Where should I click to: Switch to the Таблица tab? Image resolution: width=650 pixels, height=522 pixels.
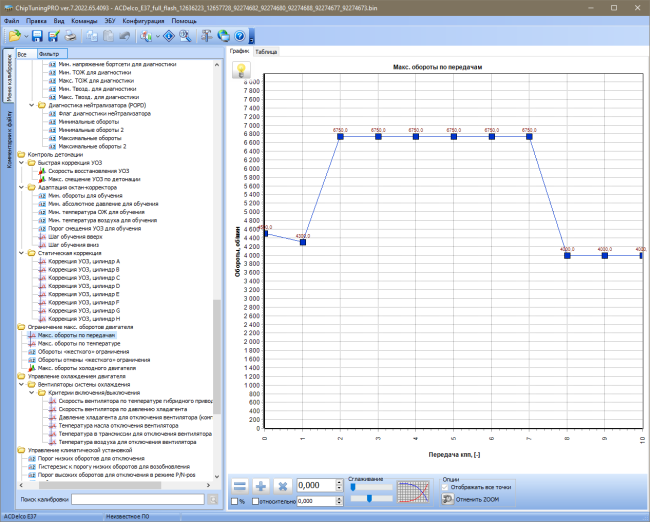coord(266,52)
